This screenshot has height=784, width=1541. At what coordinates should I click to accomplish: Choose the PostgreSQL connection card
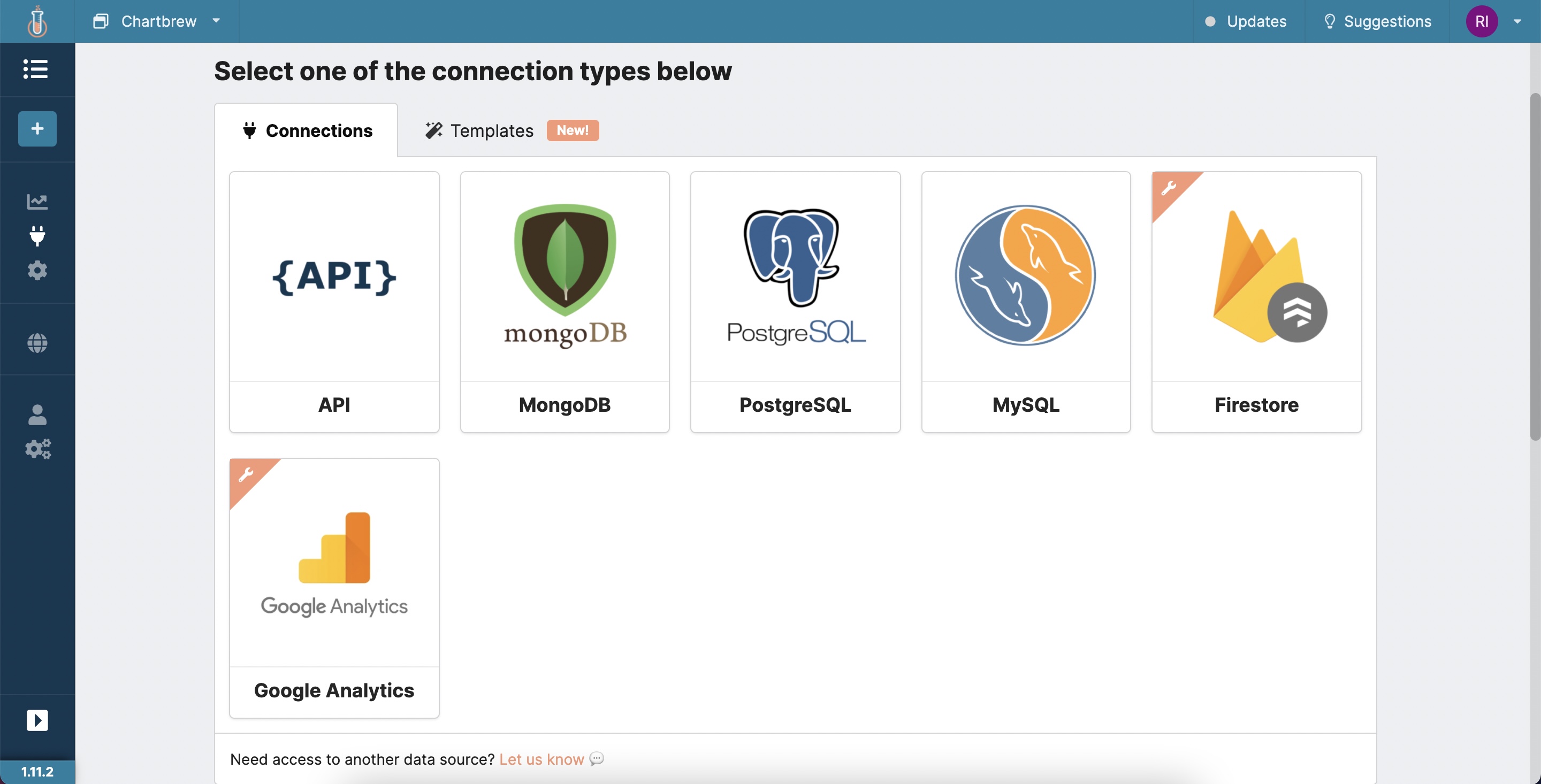point(795,302)
